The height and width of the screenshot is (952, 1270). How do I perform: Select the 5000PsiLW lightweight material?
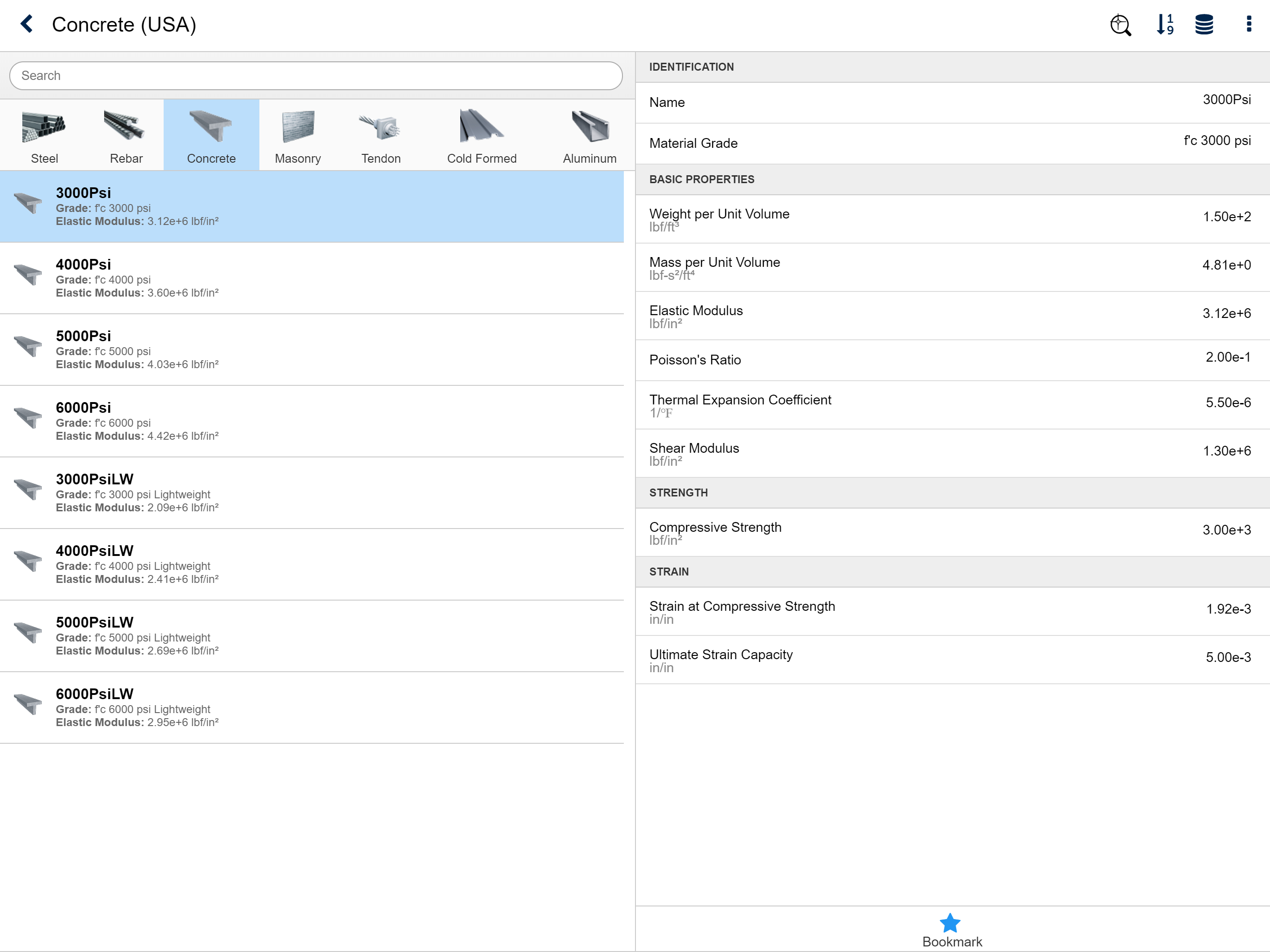pyautogui.click(x=312, y=637)
